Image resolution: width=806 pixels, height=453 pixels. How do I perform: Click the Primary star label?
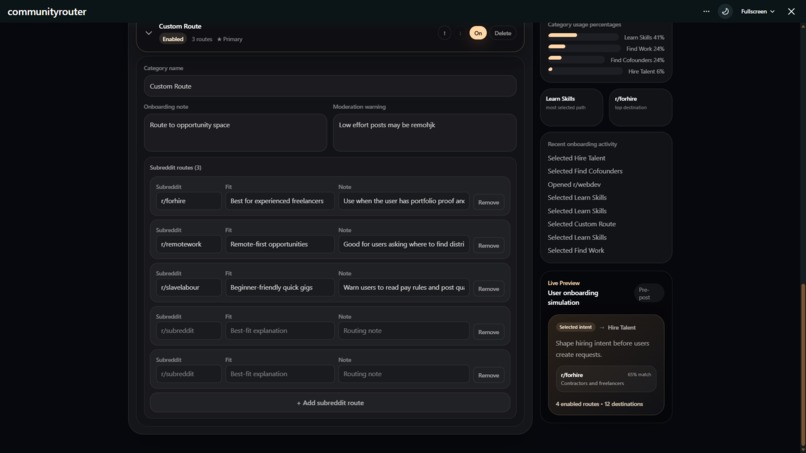click(229, 39)
